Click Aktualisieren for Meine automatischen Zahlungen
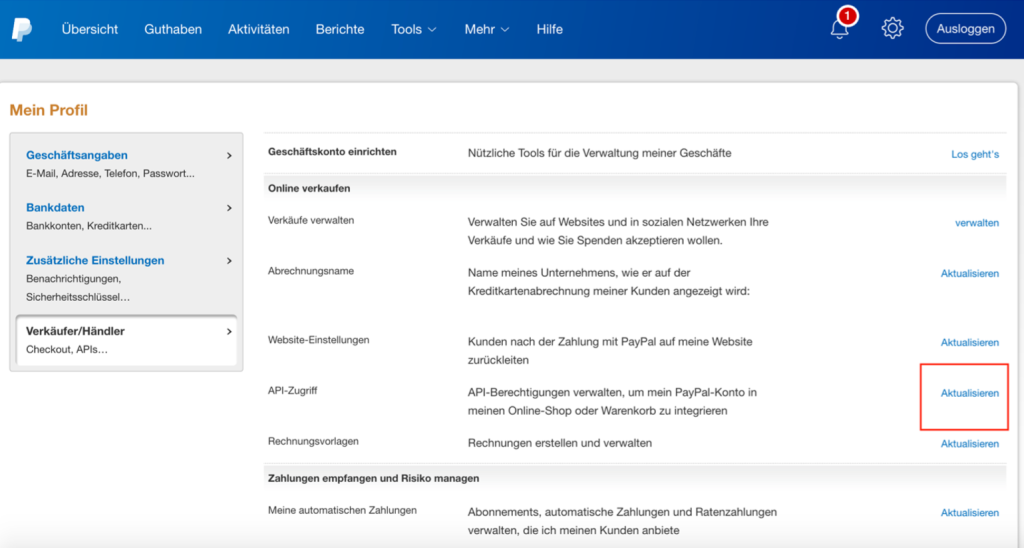Viewport: 1024px width, 548px height. 970,513
